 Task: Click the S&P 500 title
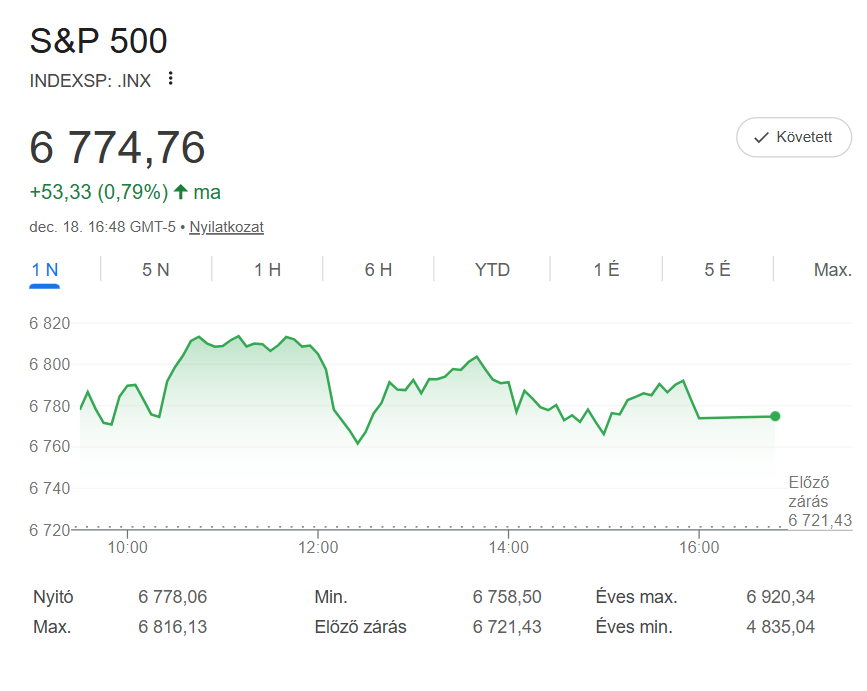(99, 41)
